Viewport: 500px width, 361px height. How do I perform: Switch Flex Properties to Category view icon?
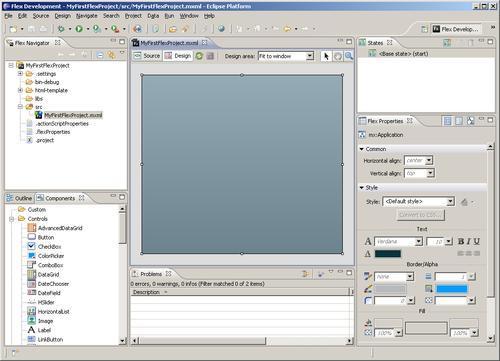click(459, 121)
